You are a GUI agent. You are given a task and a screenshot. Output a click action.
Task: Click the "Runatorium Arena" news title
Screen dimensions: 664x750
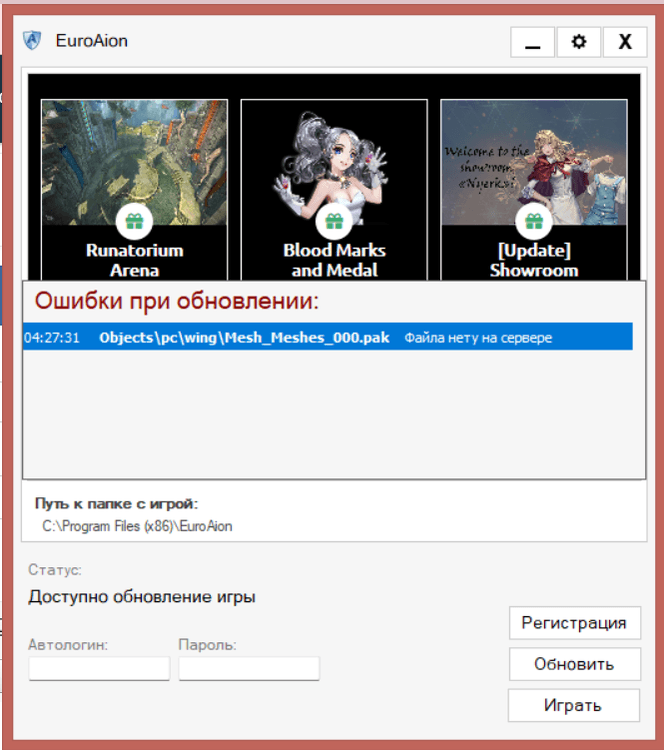pyautogui.click(x=134, y=260)
